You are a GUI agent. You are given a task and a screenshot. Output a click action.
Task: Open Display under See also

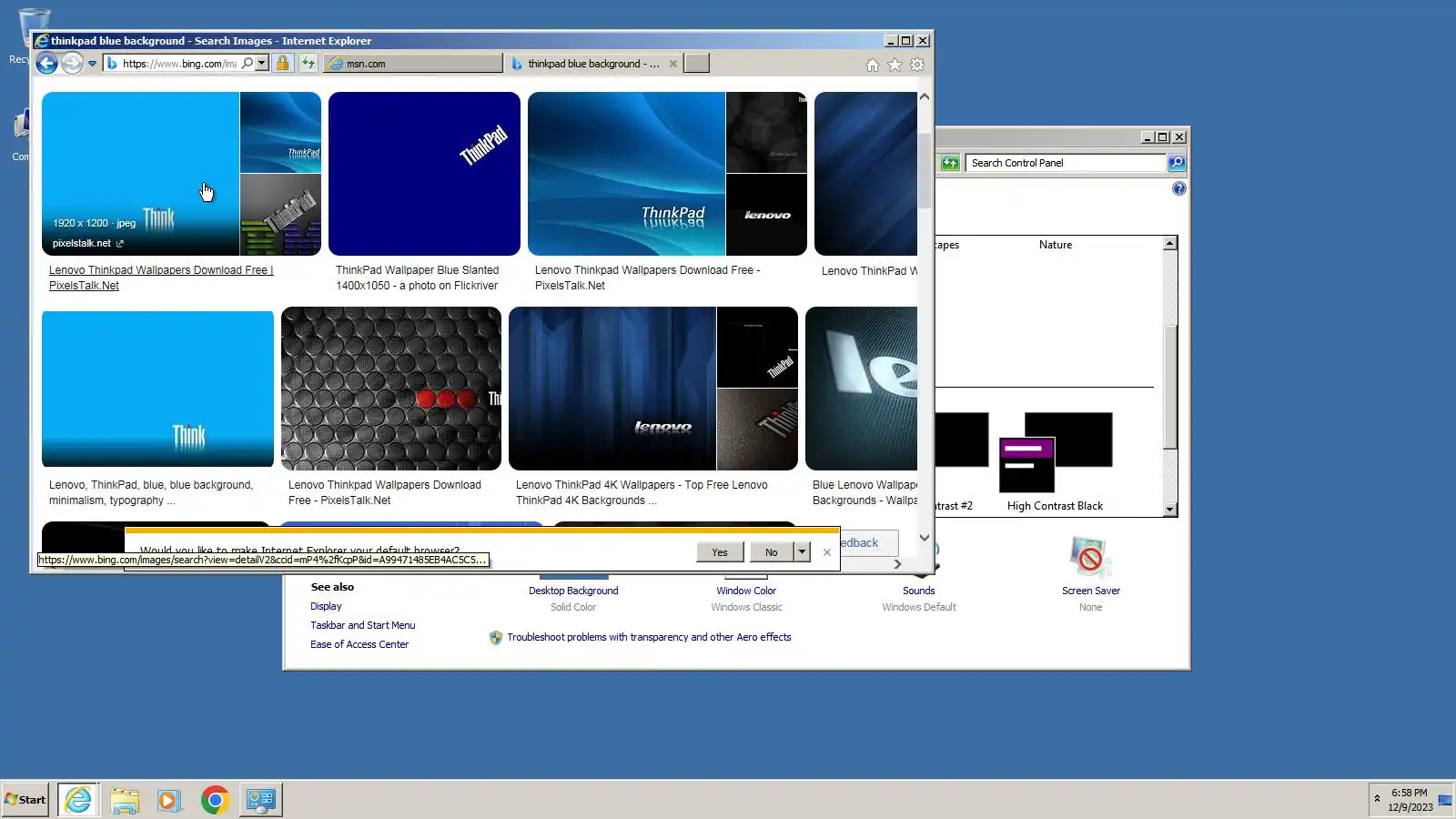[326, 606]
